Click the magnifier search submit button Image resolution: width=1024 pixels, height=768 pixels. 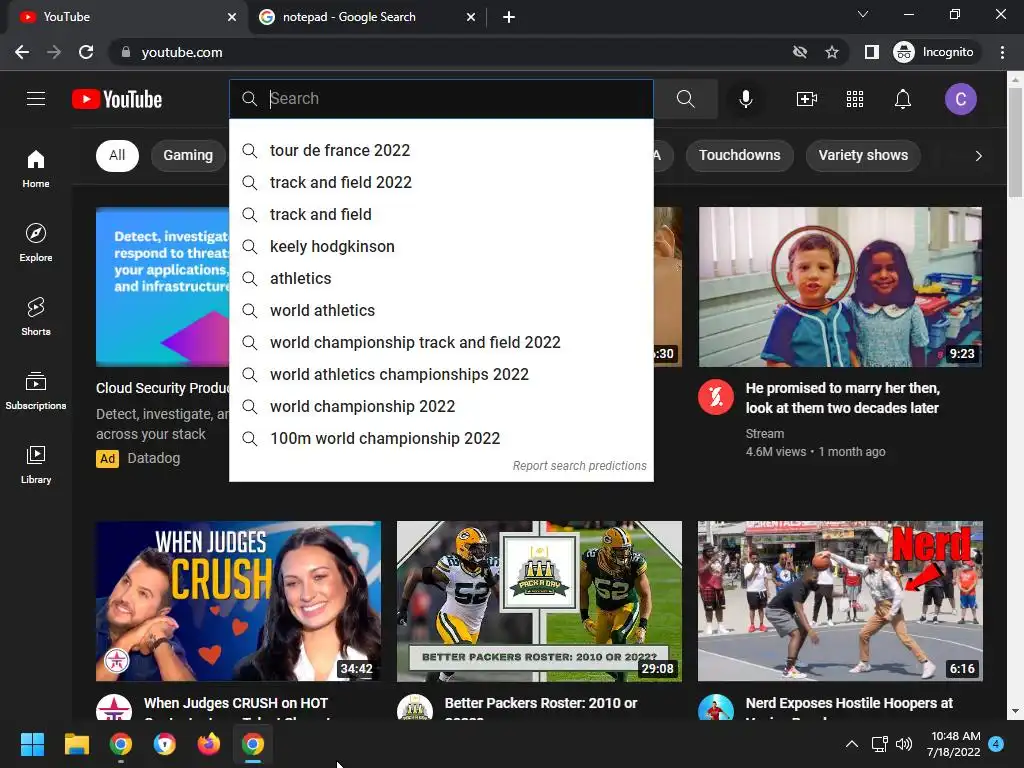pos(686,99)
